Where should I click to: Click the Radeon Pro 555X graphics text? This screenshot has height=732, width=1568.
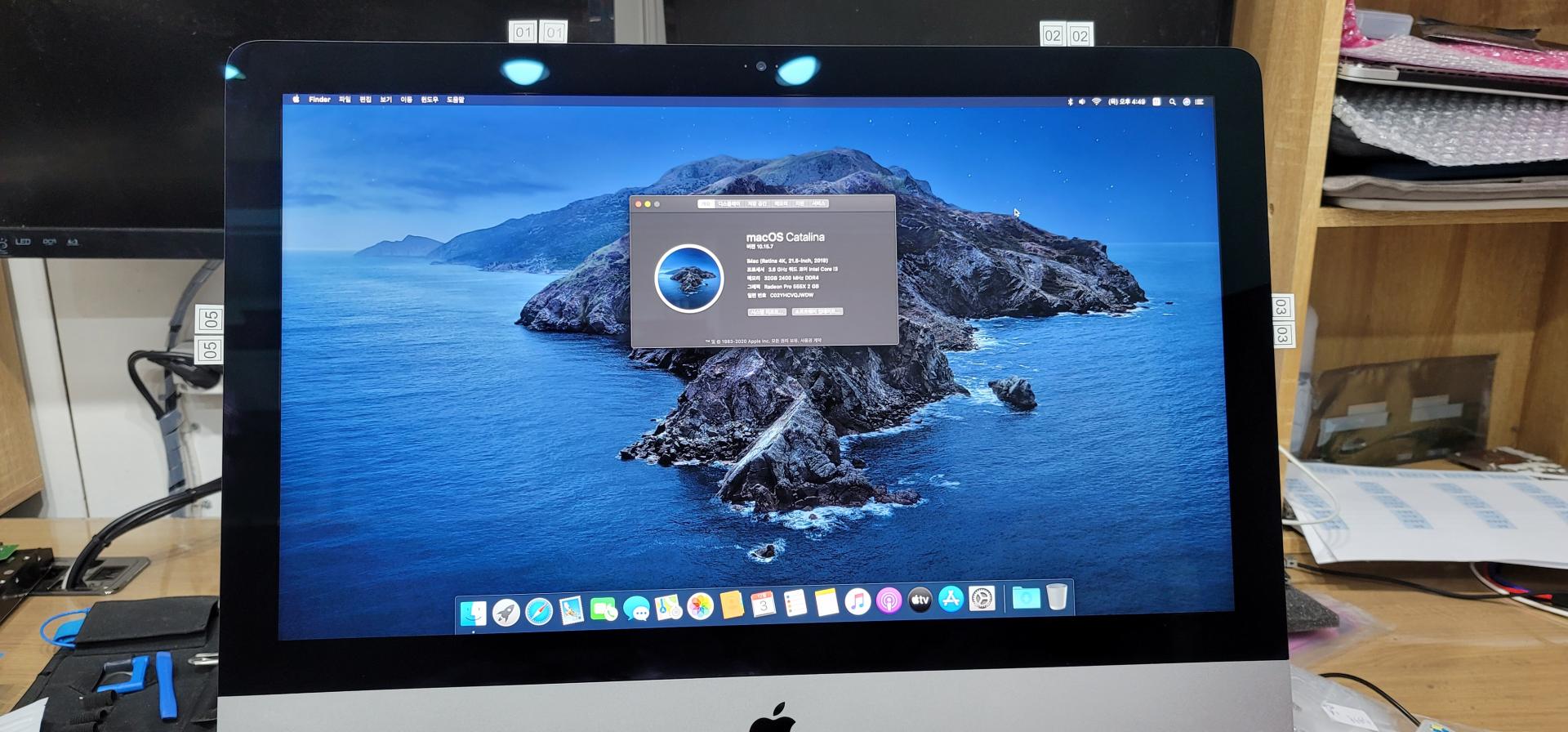pyautogui.click(x=791, y=287)
